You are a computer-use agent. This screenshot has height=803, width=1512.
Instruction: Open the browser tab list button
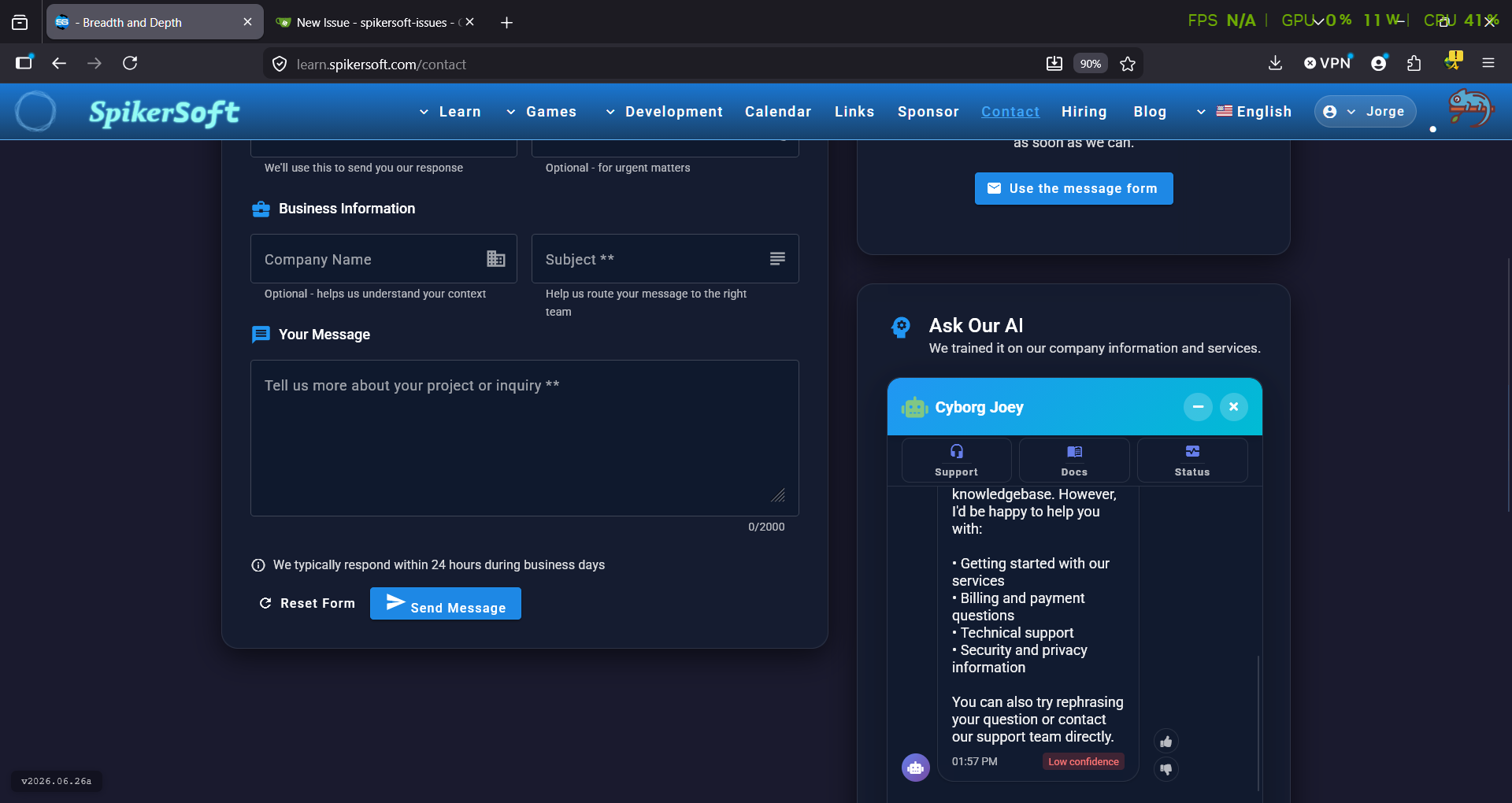point(20,22)
